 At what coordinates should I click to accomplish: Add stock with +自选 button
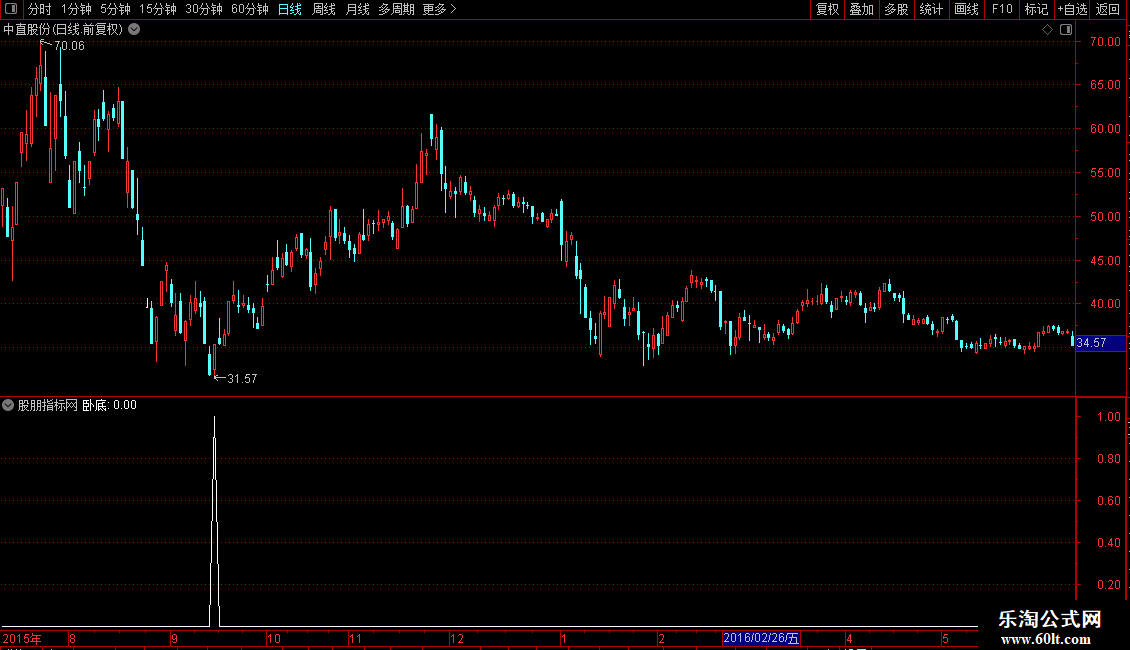1072,9
